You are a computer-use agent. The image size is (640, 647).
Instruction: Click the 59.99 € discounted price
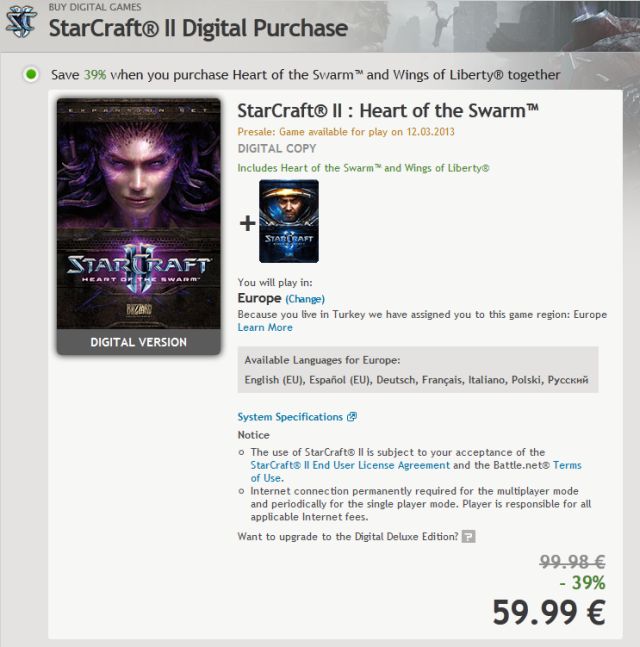coord(549,612)
